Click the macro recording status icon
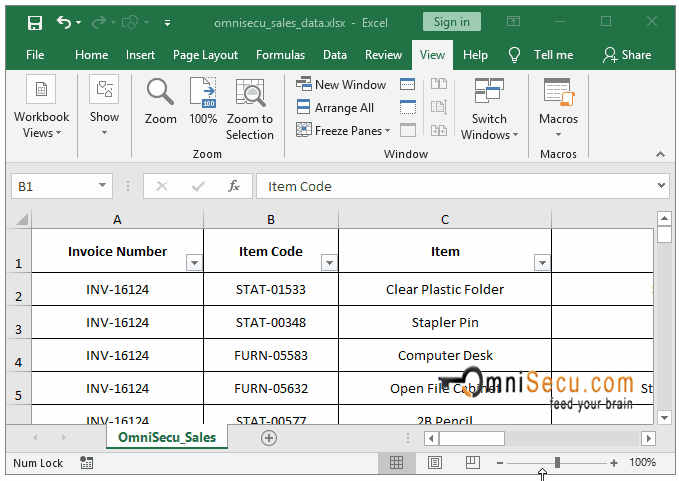679x481 pixels. pyautogui.click(x=87, y=463)
